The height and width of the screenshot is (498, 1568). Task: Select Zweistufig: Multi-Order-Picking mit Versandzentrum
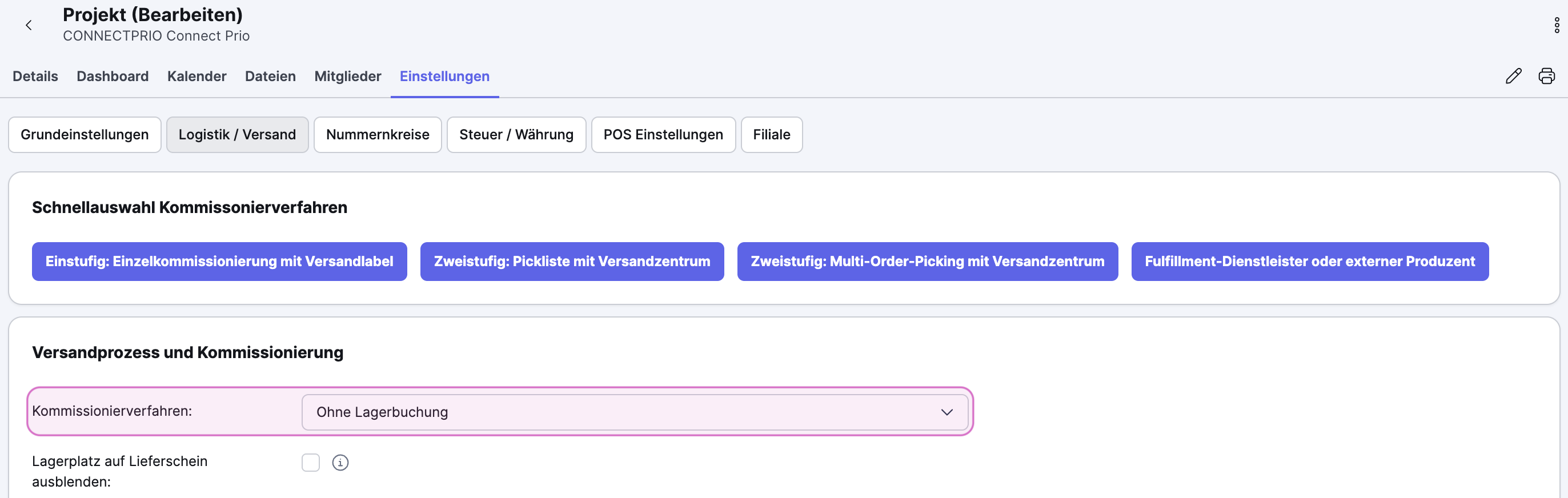pyautogui.click(x=927, y=262)
